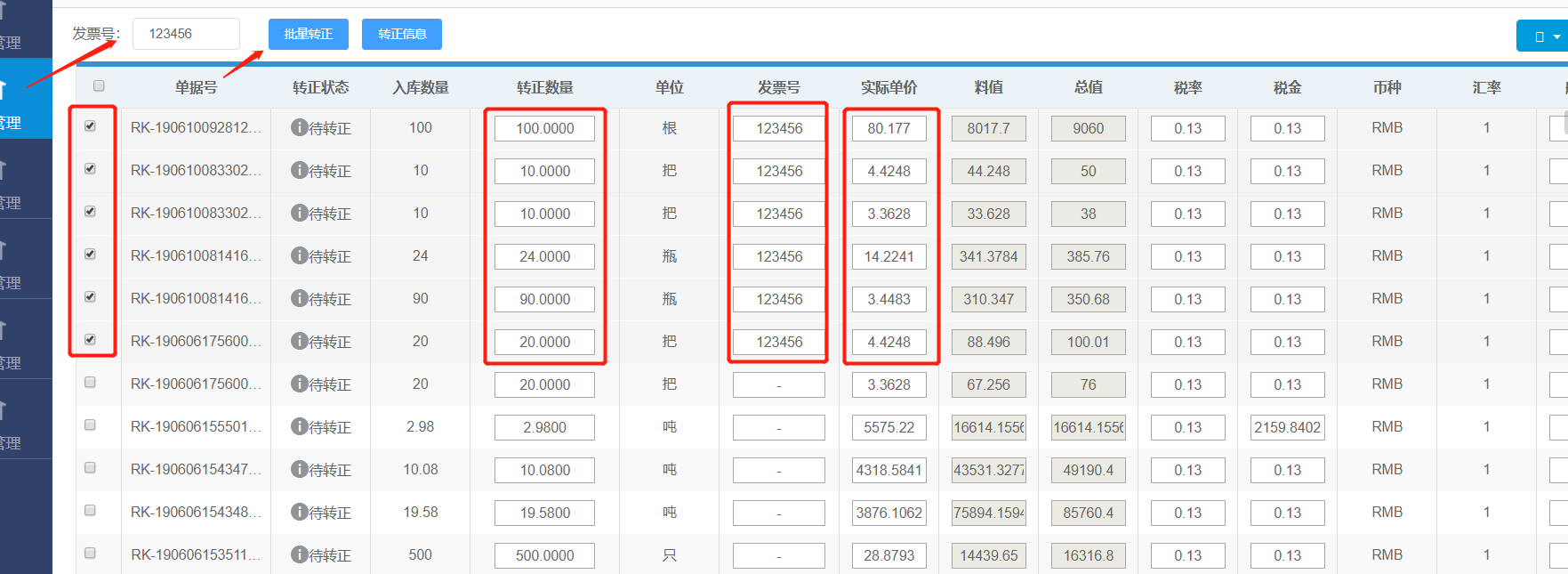Tick the select-all checkbox in the table header
Screen dimensions: 1568x574
click(99, 85)
